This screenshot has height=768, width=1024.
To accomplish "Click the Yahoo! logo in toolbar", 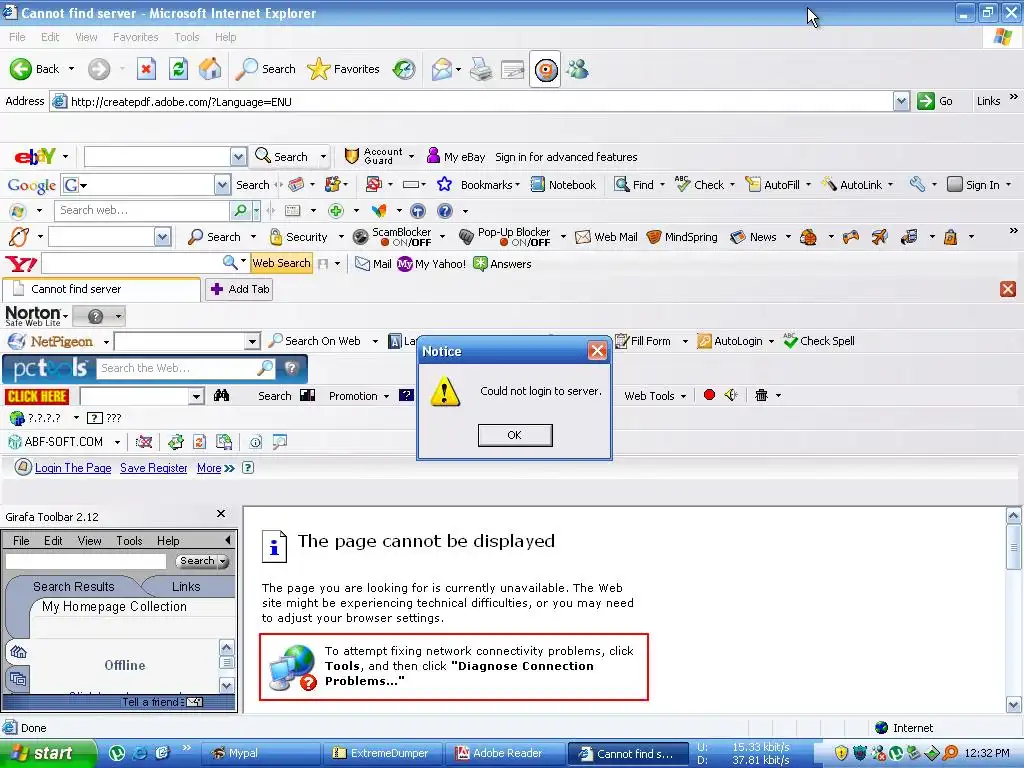I will coord(21,264).
